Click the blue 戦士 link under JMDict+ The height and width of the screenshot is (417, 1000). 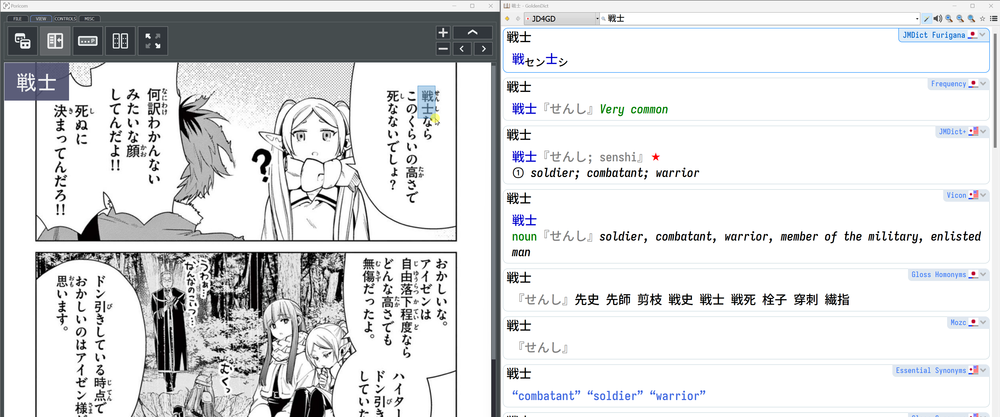(523, 157)
